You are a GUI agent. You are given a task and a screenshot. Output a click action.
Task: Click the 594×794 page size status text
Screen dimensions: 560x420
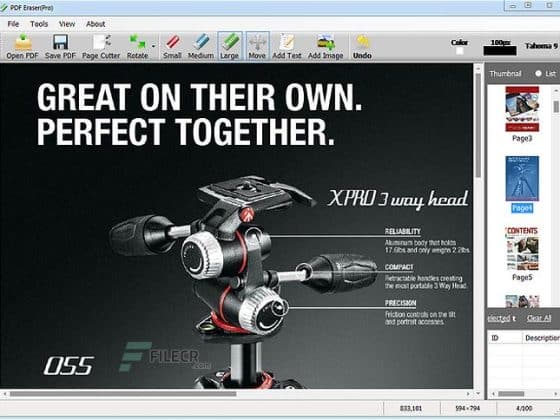pyautogui.click(x=468, y=408)
